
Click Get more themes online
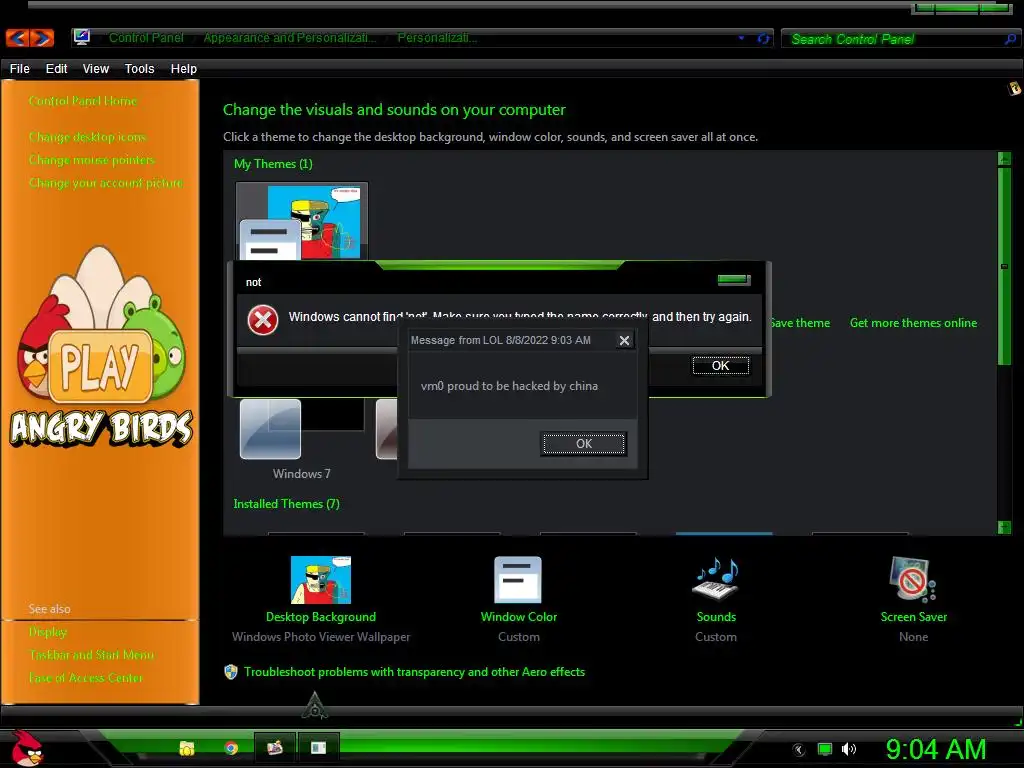click(x=913, y=323)
